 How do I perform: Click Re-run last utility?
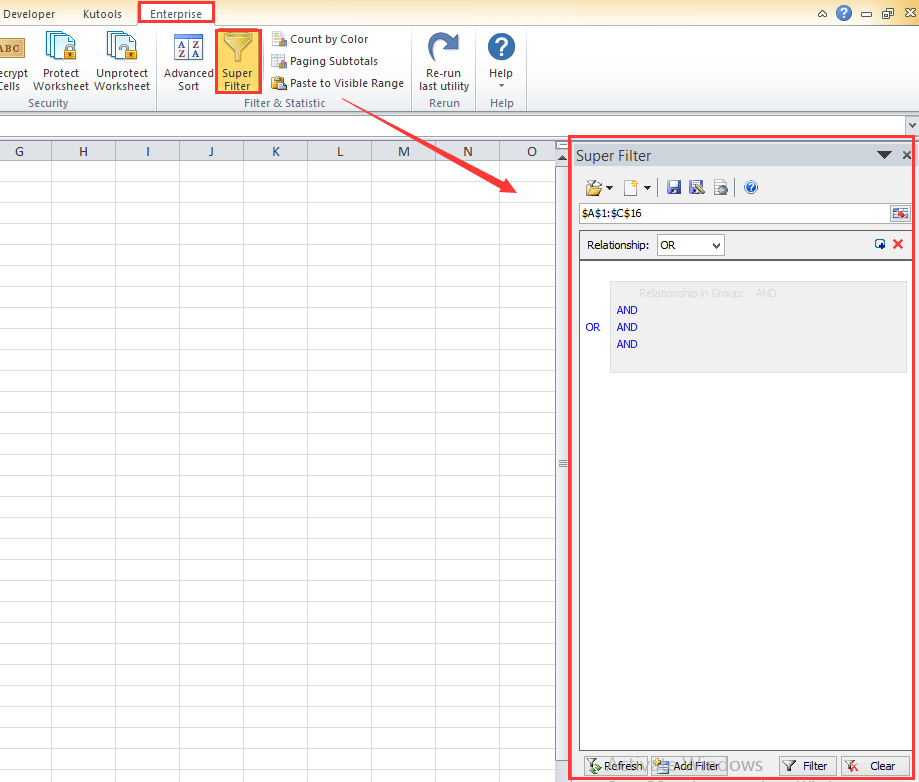(x=443, y=60)
